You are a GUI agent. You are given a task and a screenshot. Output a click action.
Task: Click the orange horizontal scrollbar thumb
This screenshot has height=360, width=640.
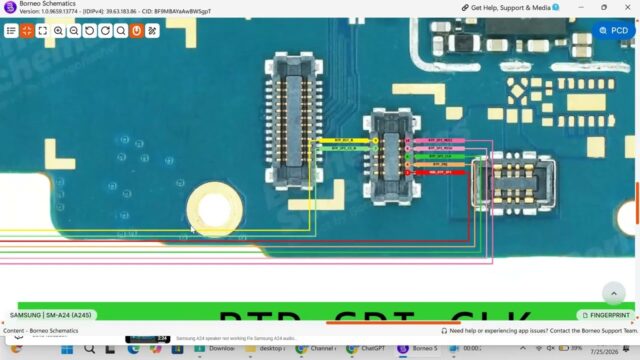tap(393, 322)
